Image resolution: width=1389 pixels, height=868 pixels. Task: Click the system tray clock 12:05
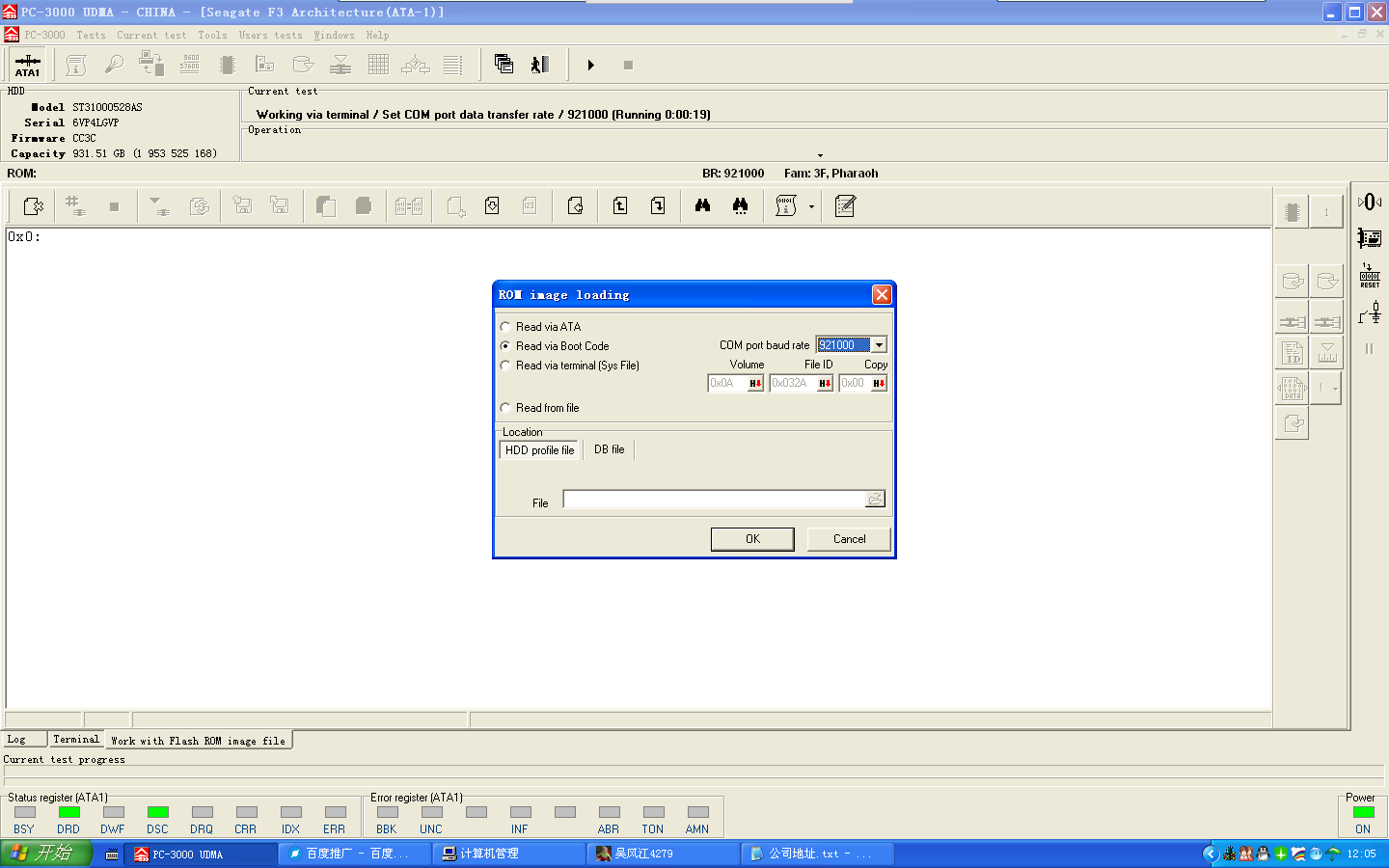click(x=1361, y=854)
